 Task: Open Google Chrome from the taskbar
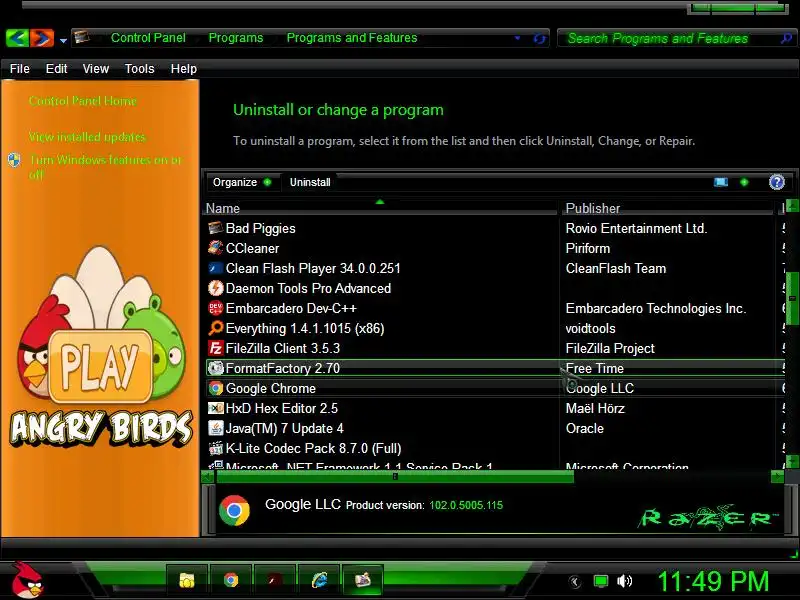click(231, 580)
